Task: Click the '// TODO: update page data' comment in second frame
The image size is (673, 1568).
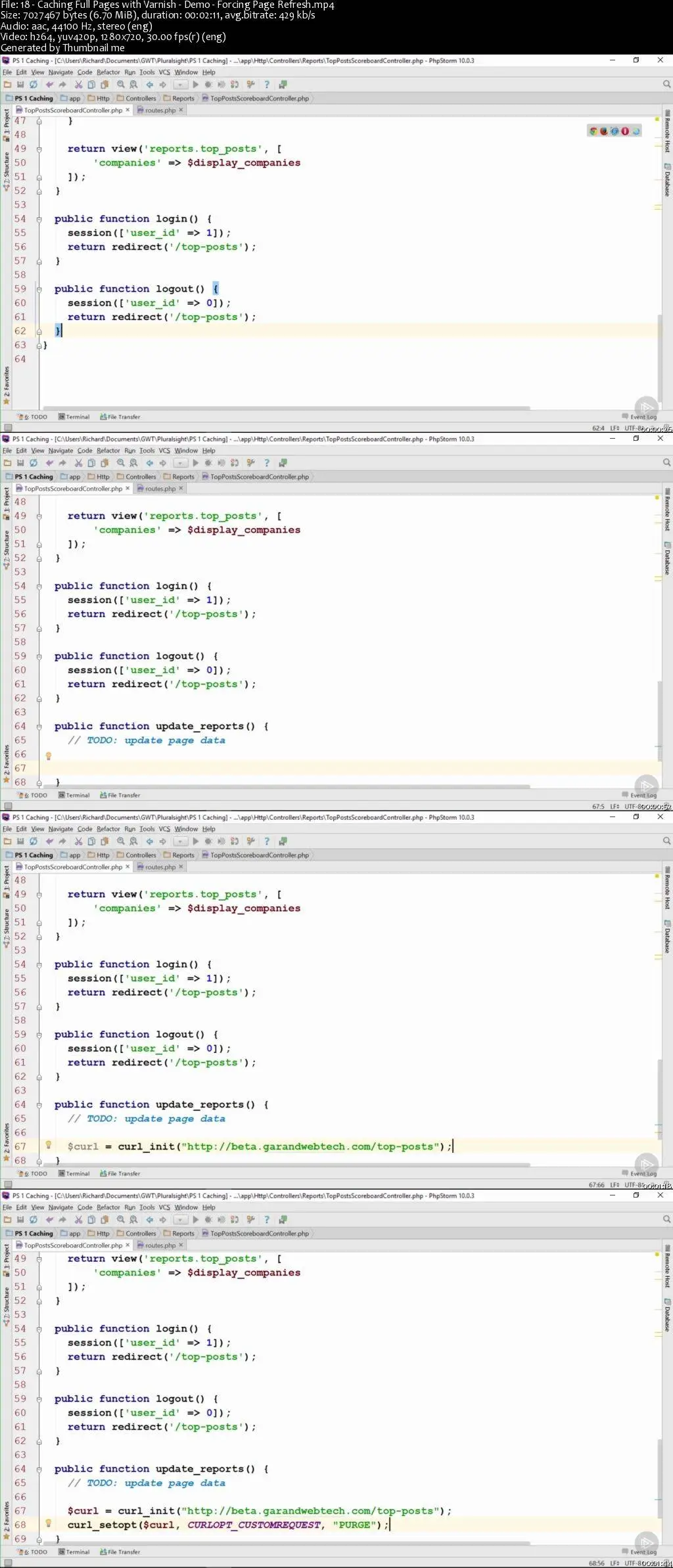Action: pyautogui.click(x=147, y=740)
